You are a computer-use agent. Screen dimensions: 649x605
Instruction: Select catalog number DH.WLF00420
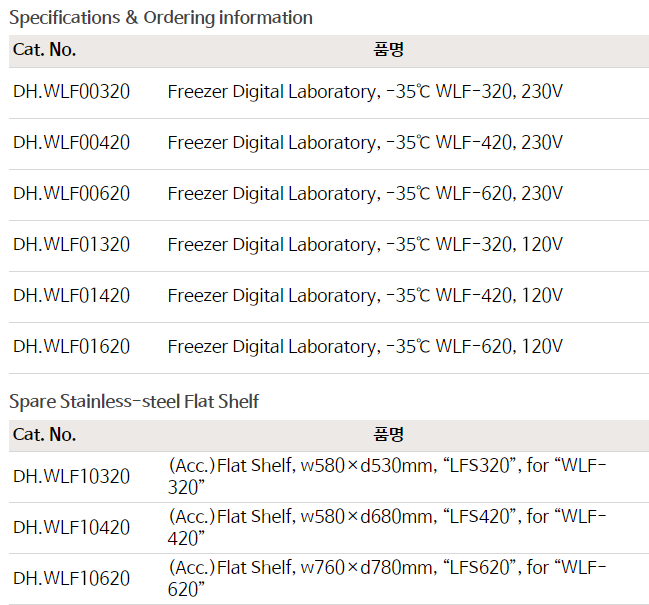click(72, 143)
